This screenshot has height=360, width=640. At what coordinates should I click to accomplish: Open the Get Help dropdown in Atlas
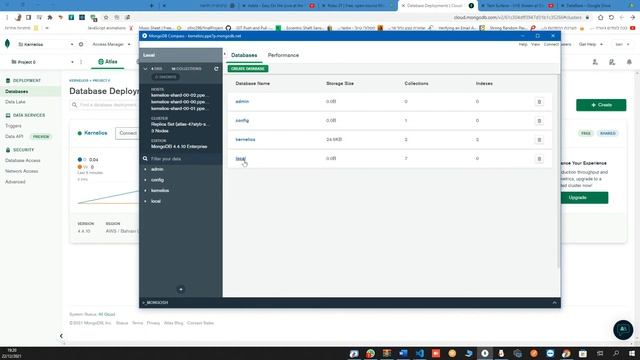pos(590,44)
